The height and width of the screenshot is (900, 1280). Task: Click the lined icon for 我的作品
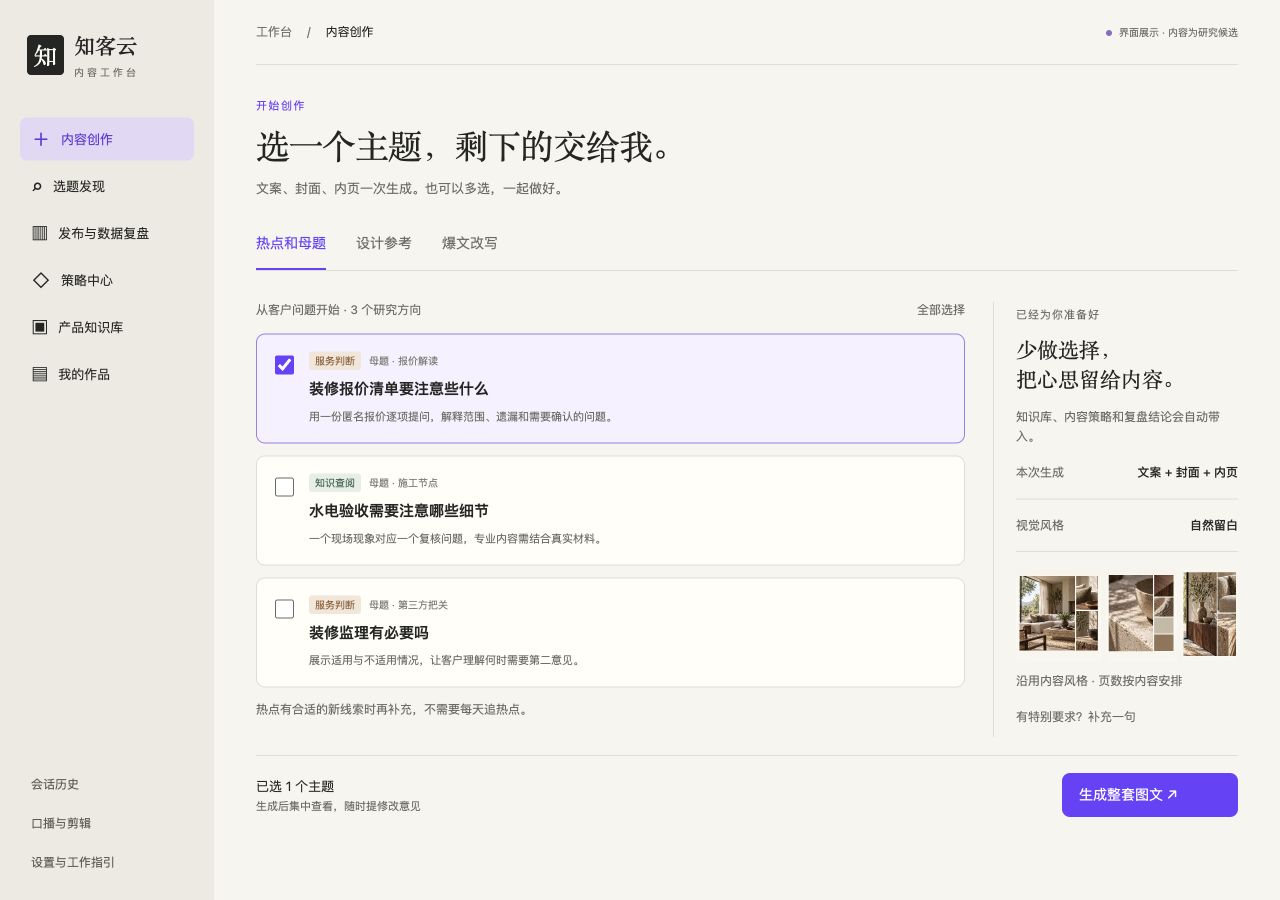coord(40,374)
